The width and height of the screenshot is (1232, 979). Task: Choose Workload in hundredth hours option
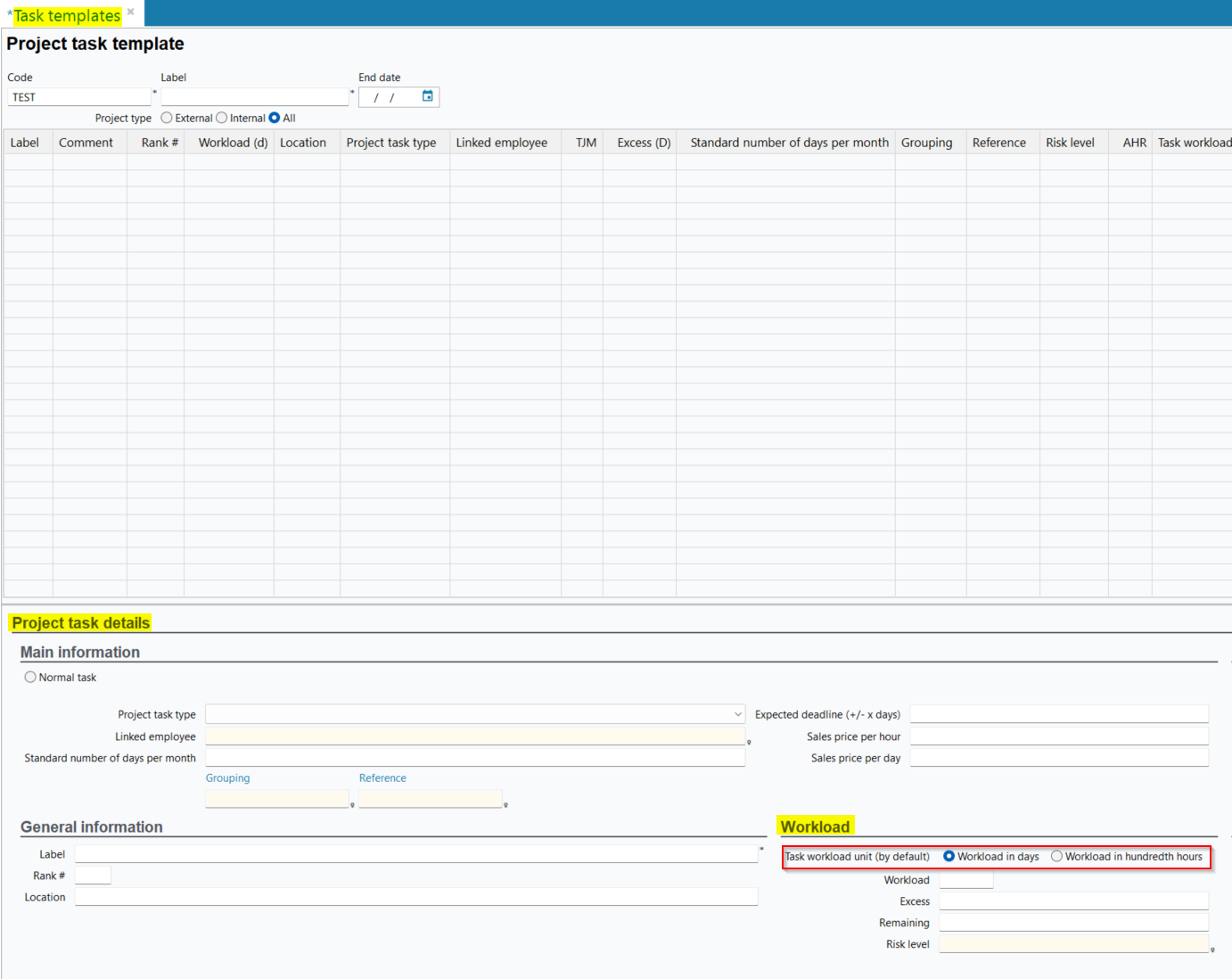coord(1056,856)
